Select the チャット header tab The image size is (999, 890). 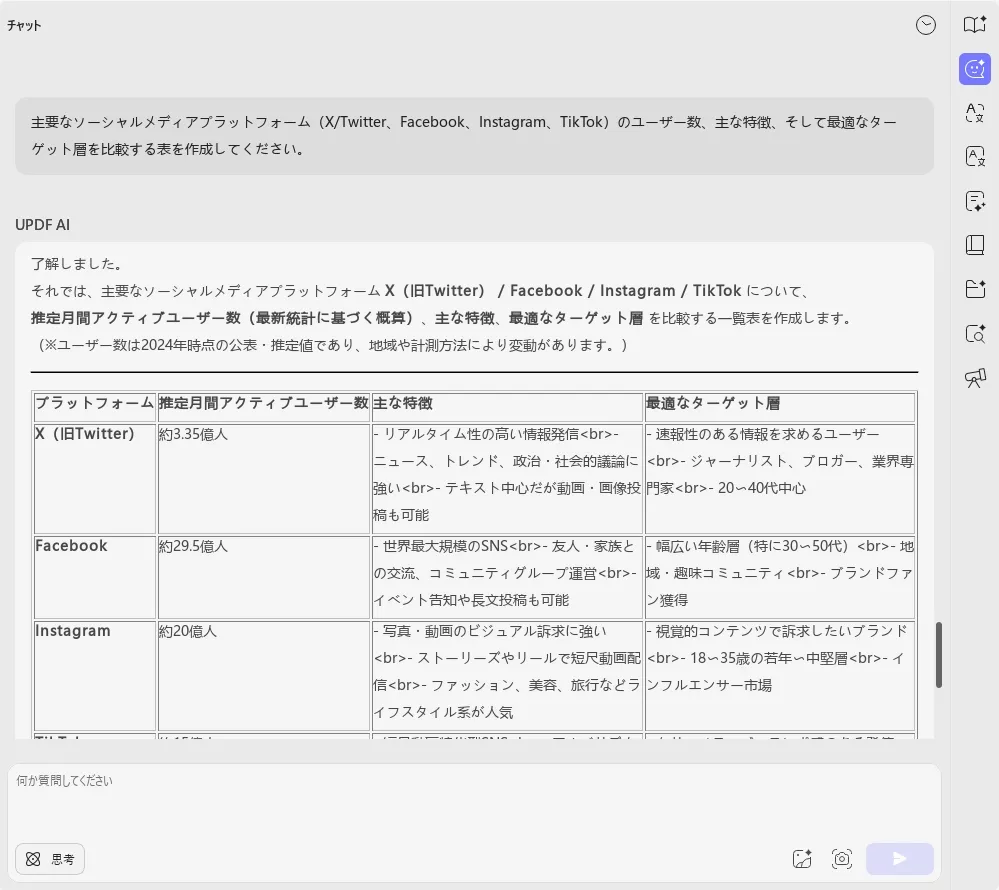click(24, 26)
